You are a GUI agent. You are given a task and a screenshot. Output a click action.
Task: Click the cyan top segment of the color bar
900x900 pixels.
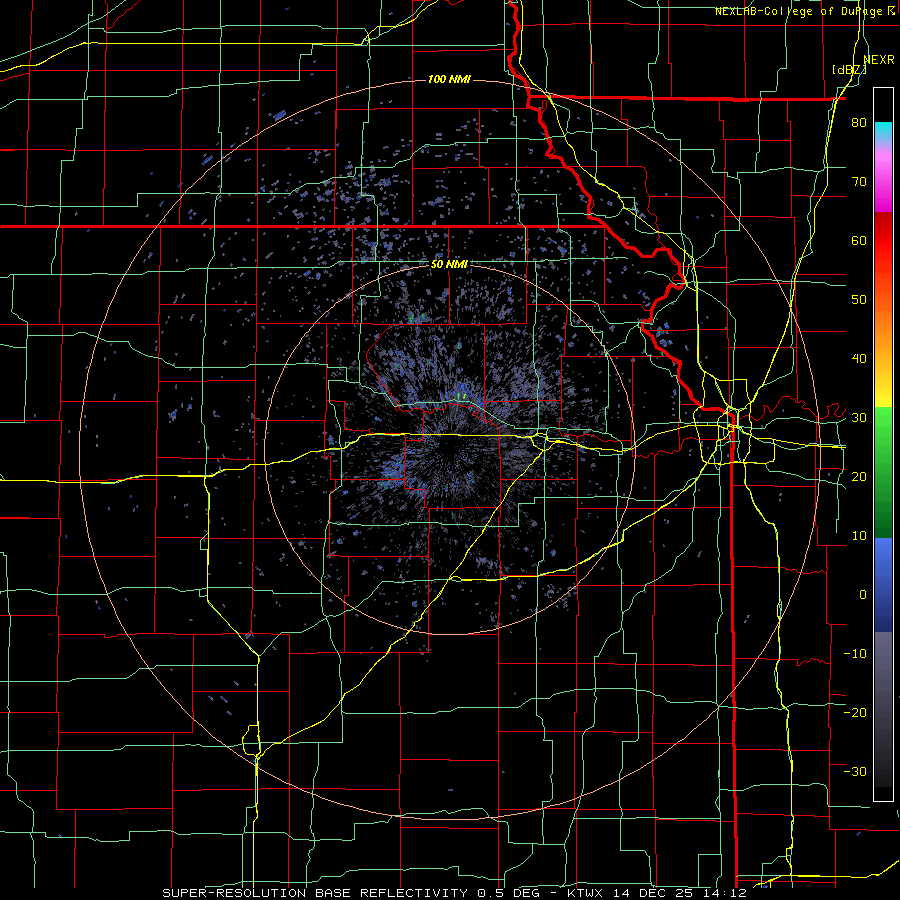click(x=883, y=133)
